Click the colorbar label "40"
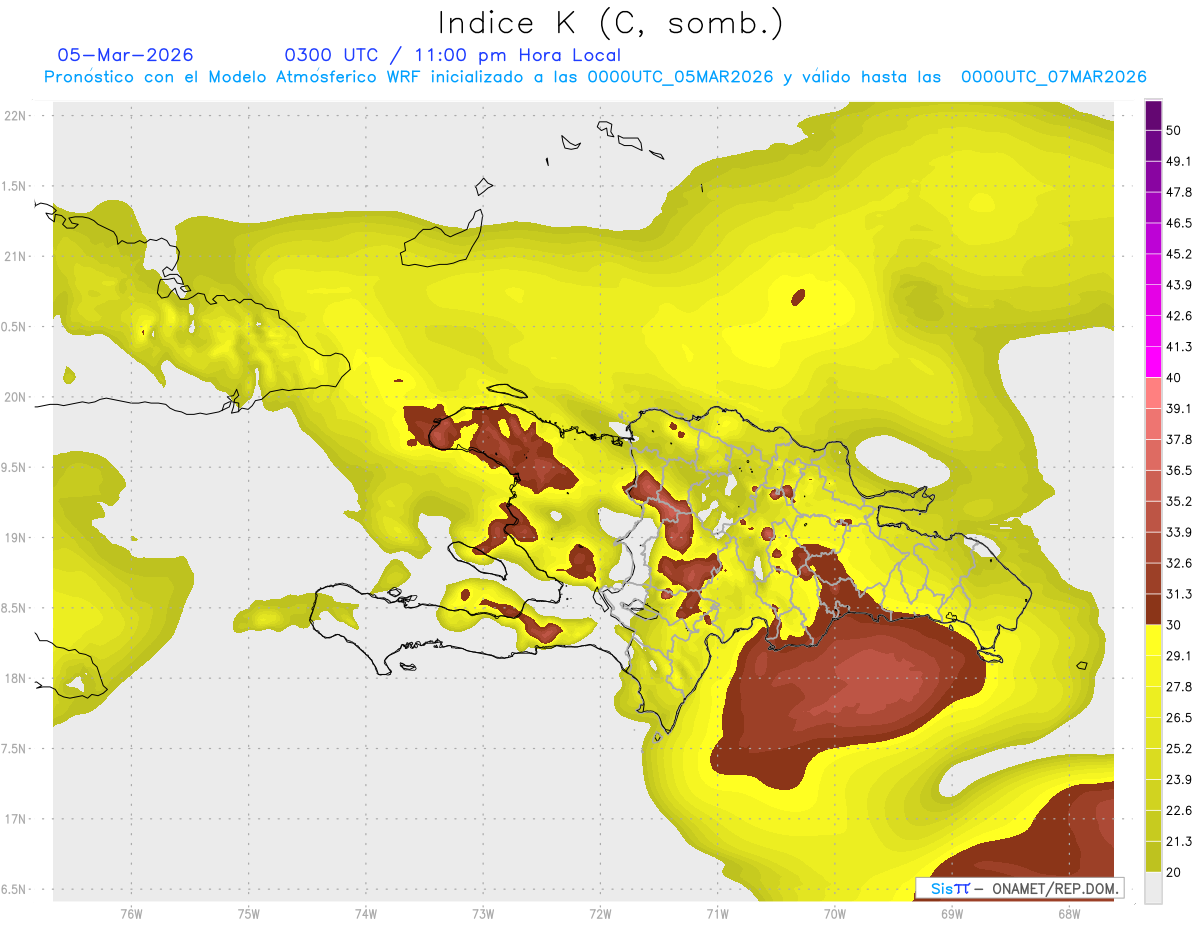Viewport: 1200px width, 927px height. tap(1174, 378)
